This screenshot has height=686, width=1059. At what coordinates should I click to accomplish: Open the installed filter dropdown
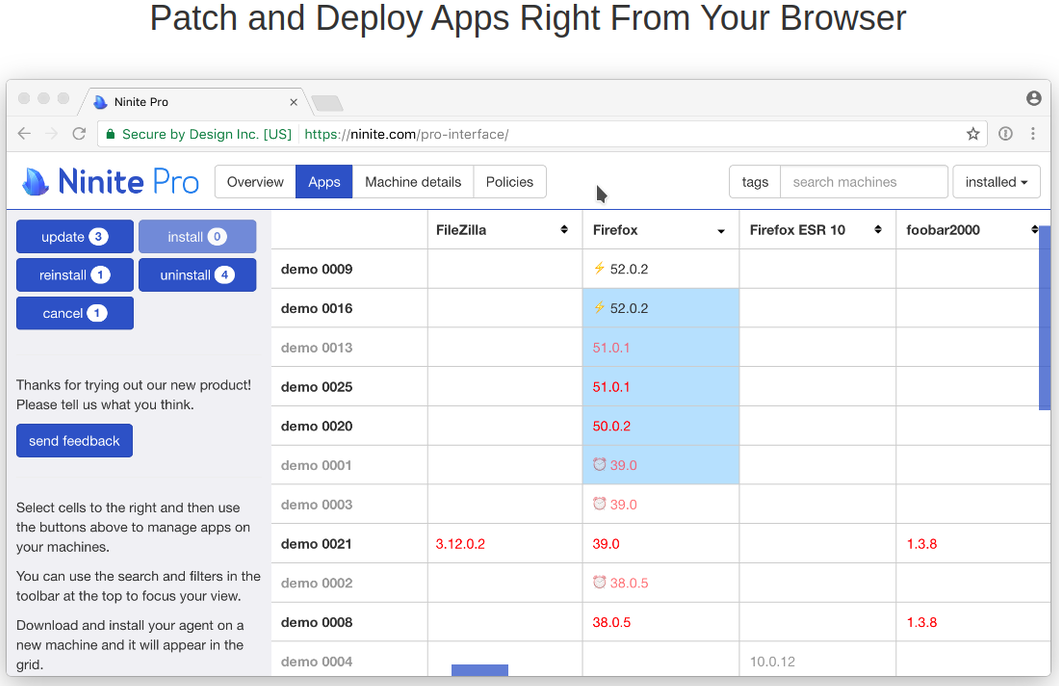click(x=996, y=182)
